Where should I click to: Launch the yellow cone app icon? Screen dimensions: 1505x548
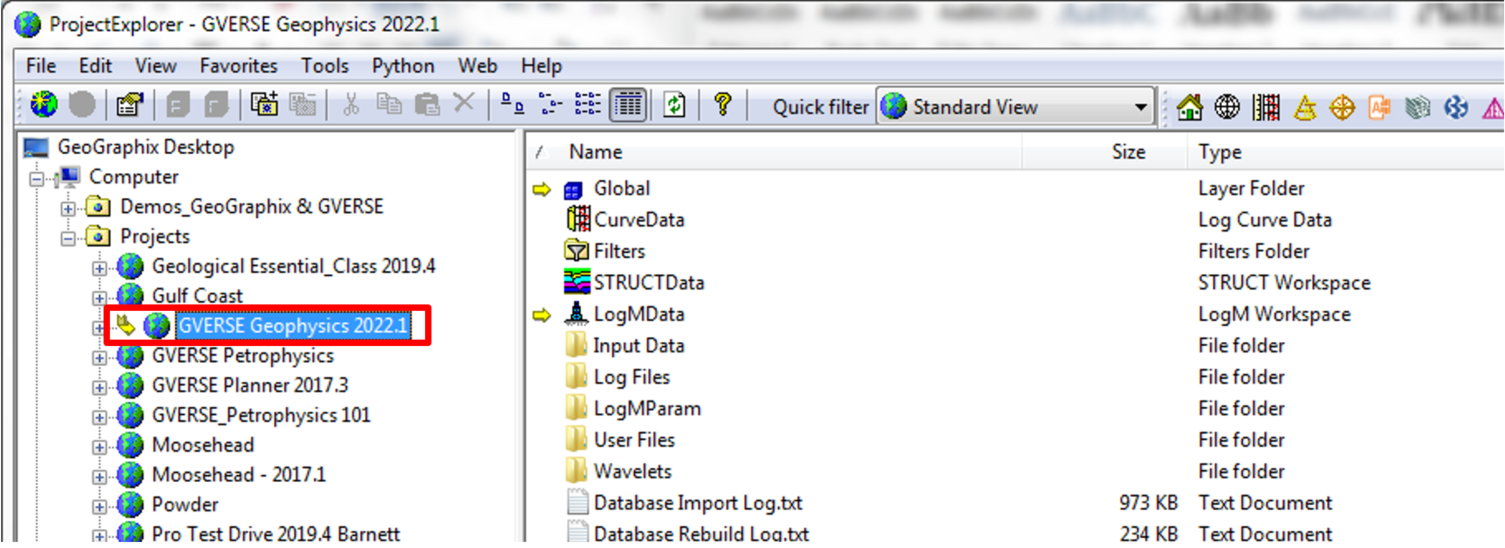(x=1304, y=107)
